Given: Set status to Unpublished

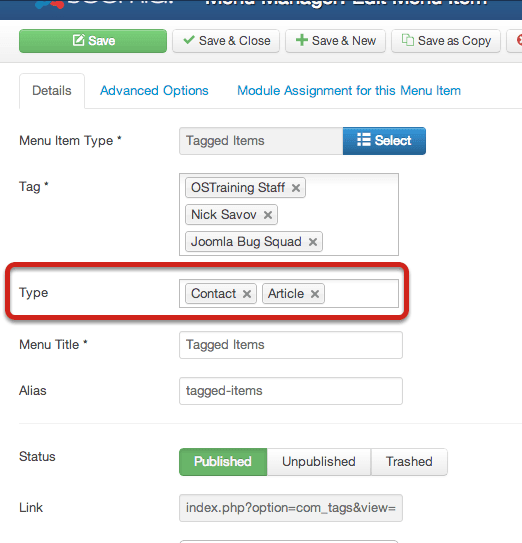Looking at the screenshot, I should [319, 462].
